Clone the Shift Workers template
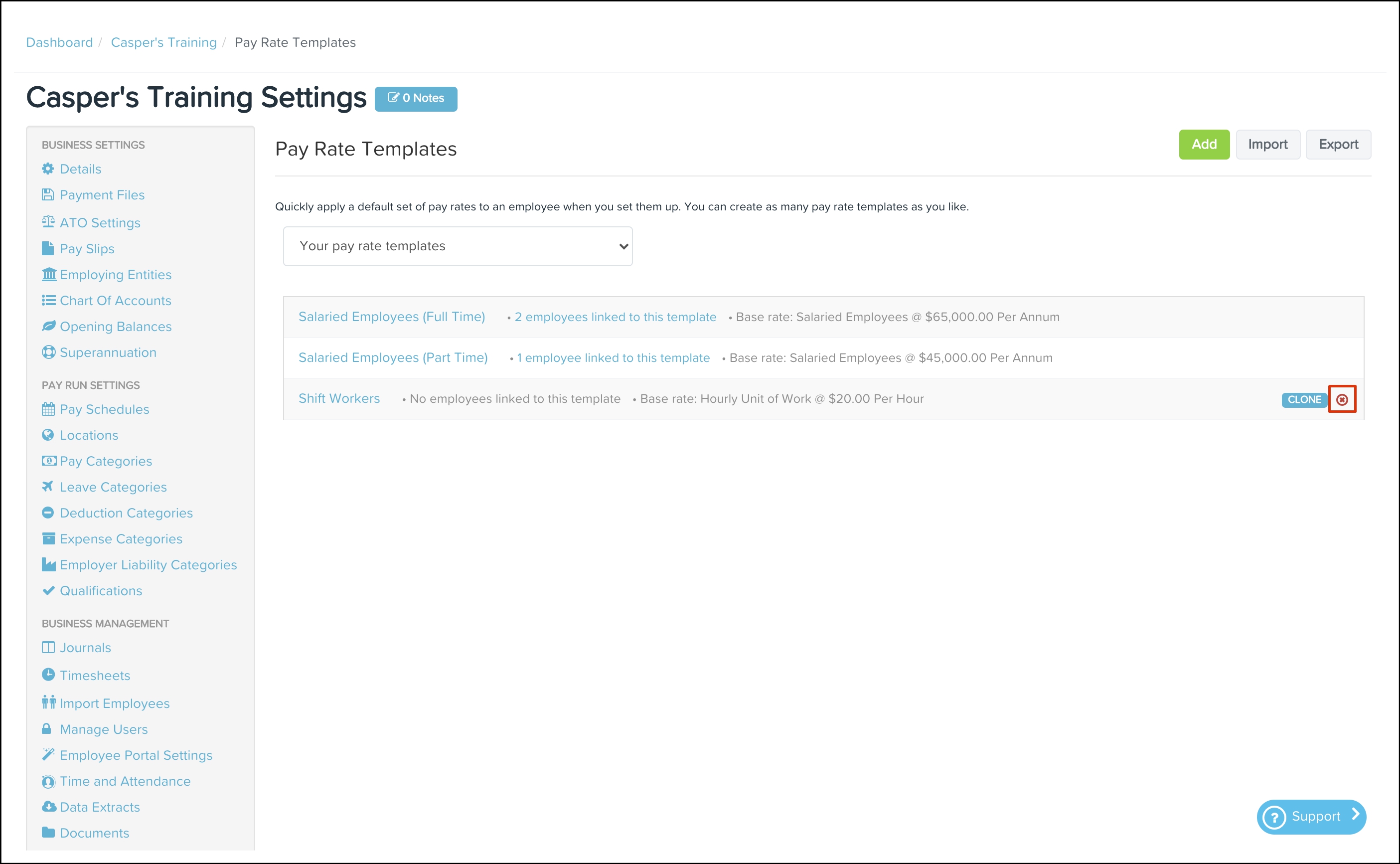Image resolution: width=1400 pixels, height=864 pixels. coord(1304,399)
